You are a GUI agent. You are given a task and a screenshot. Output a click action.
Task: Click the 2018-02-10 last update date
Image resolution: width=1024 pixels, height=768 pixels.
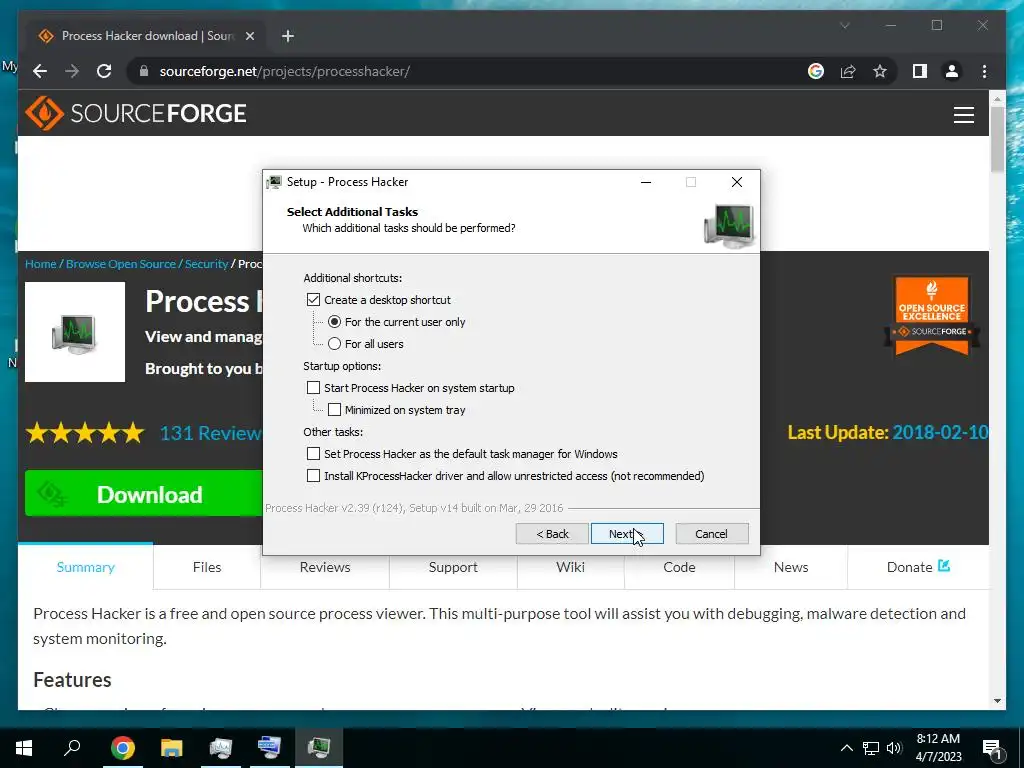940,432
